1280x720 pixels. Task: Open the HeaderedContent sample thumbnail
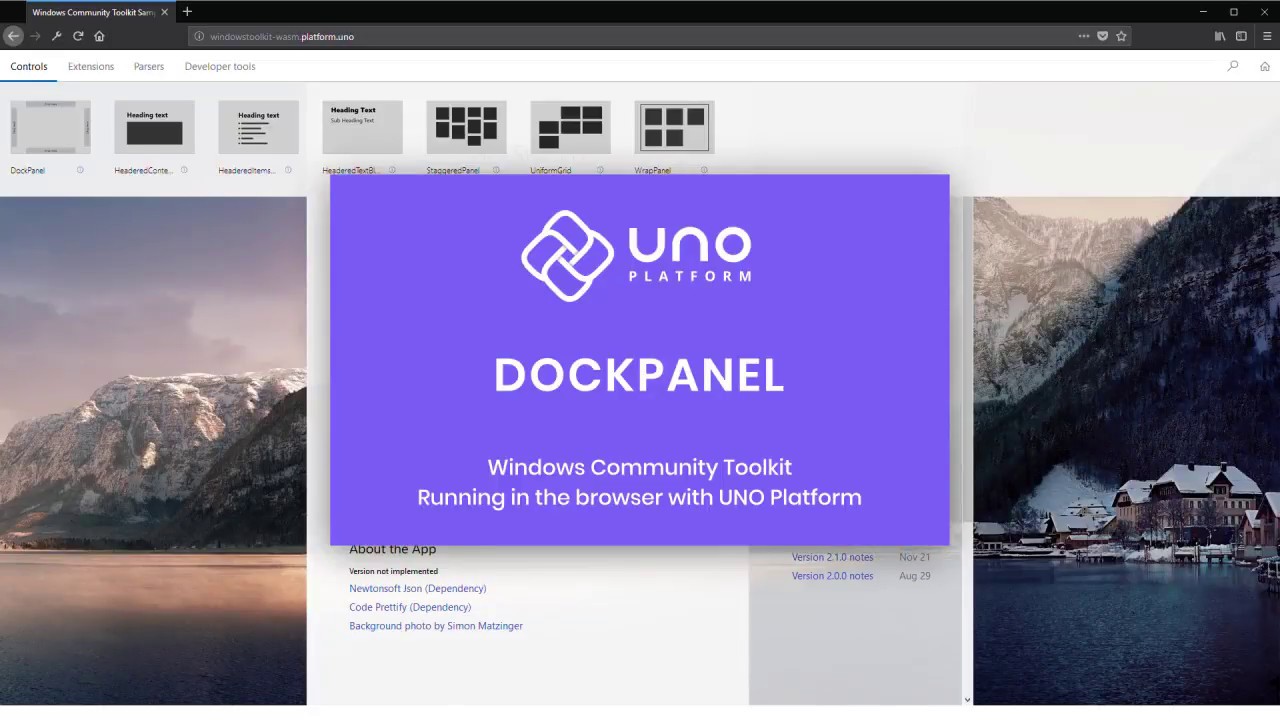coord(154,127)
